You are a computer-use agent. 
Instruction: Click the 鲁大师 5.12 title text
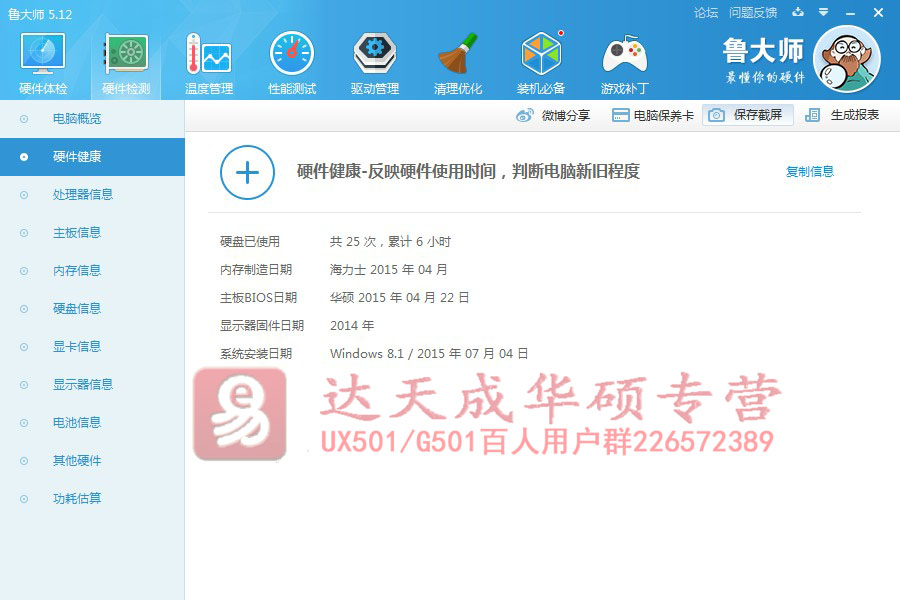point(40,14)
